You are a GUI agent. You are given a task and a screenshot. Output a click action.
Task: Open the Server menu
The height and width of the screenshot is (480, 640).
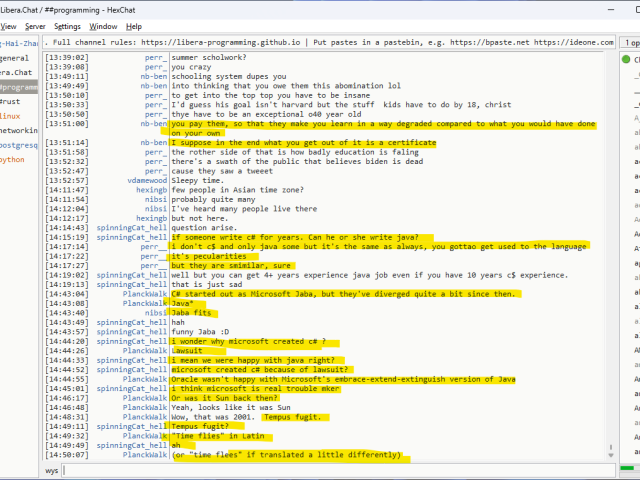point(35,26)
